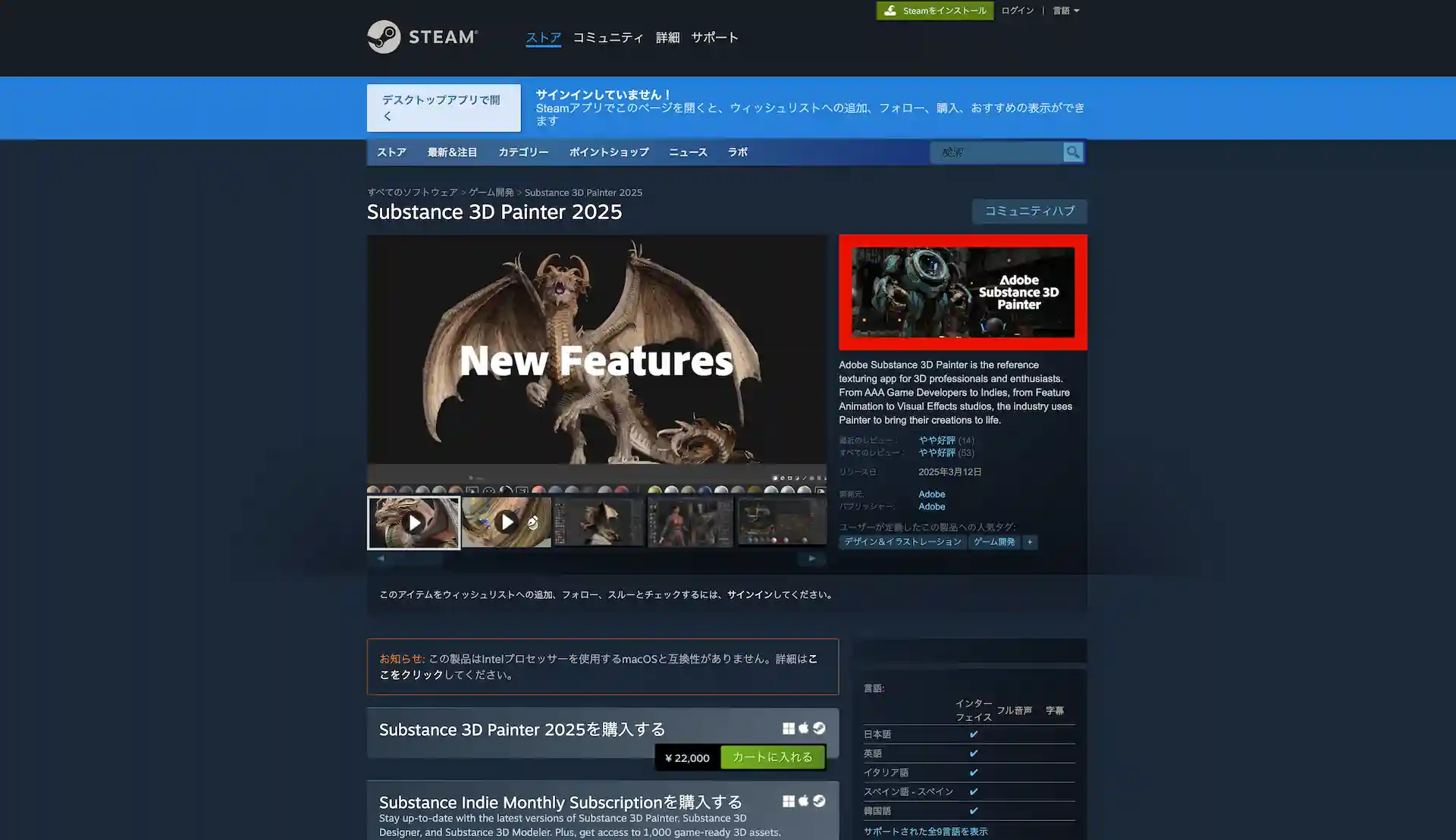Click the ゲーム開発 tag button
1456x840 pixels.
point(994,542)
